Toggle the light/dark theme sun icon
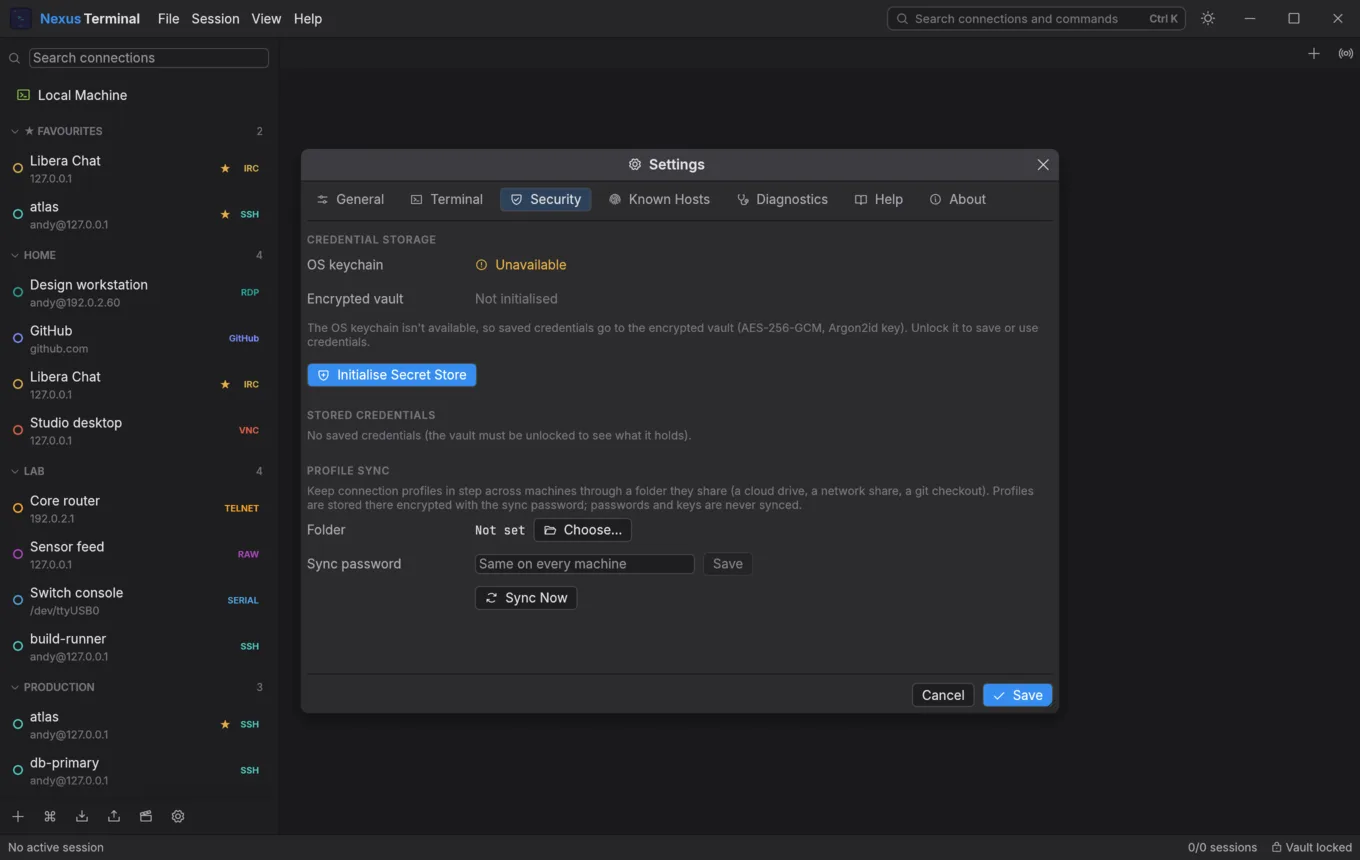This screenshot has height=860, width=1360. click(x=1208, y=19)
